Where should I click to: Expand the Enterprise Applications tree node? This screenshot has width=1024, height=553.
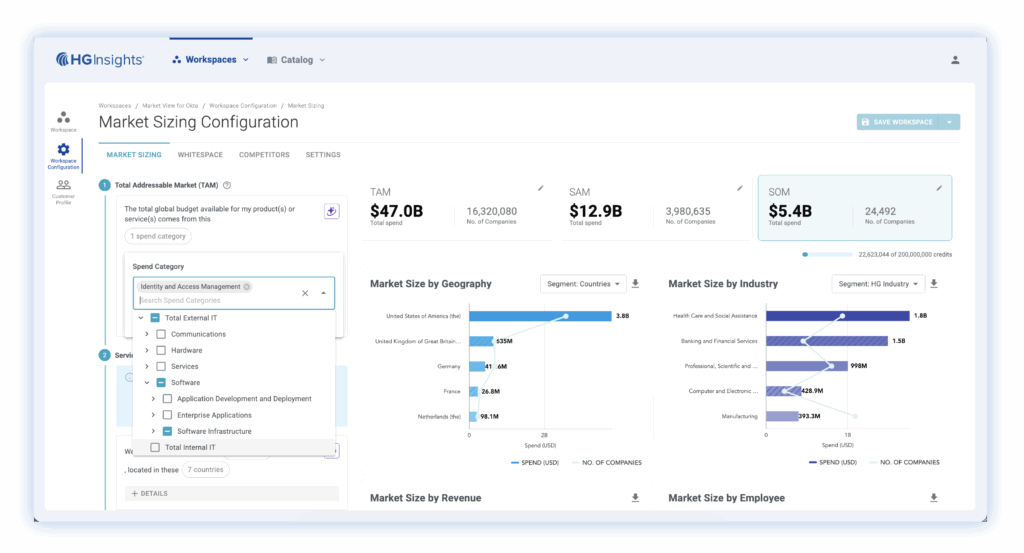[153, 415]
